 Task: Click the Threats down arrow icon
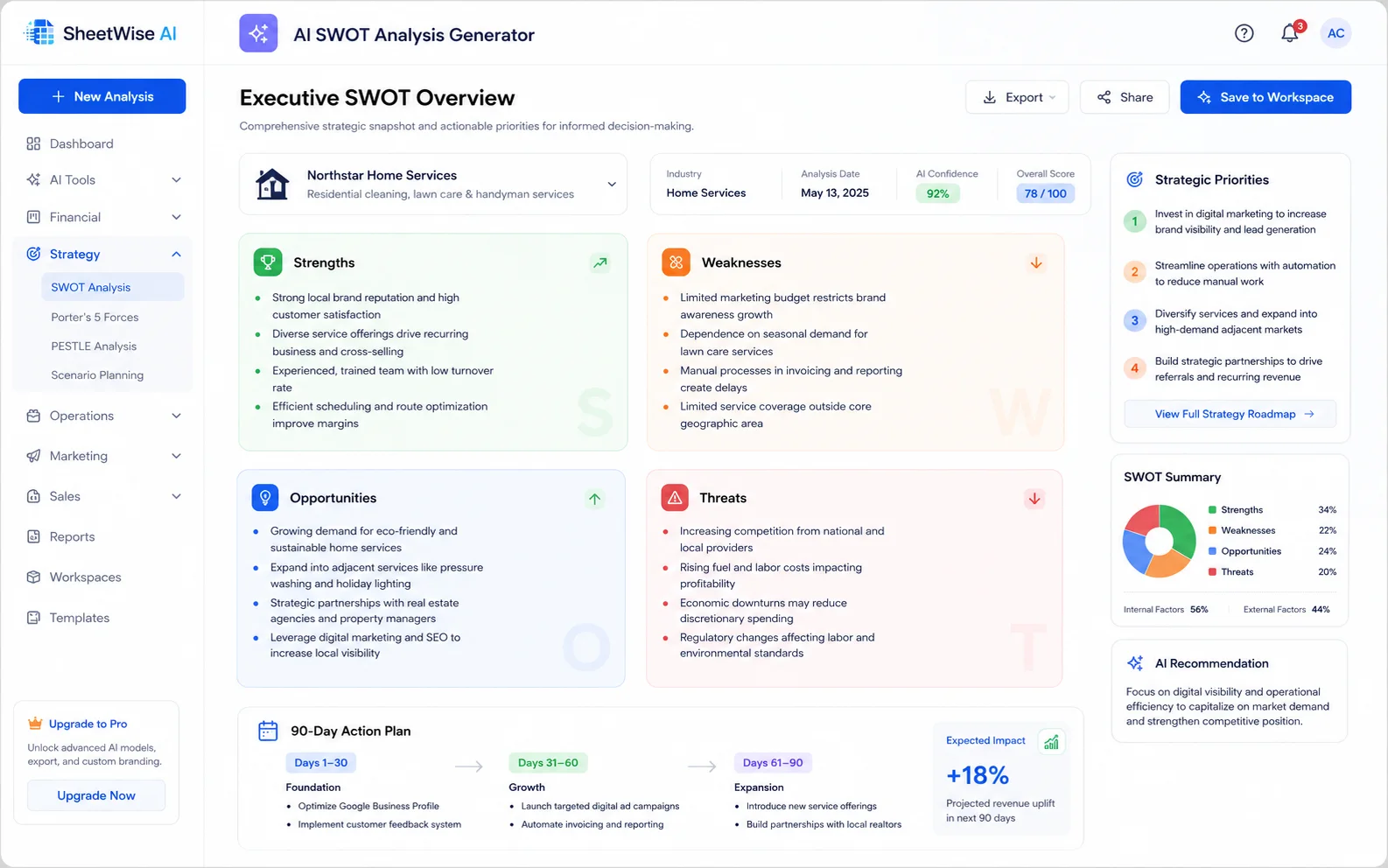1034,499
